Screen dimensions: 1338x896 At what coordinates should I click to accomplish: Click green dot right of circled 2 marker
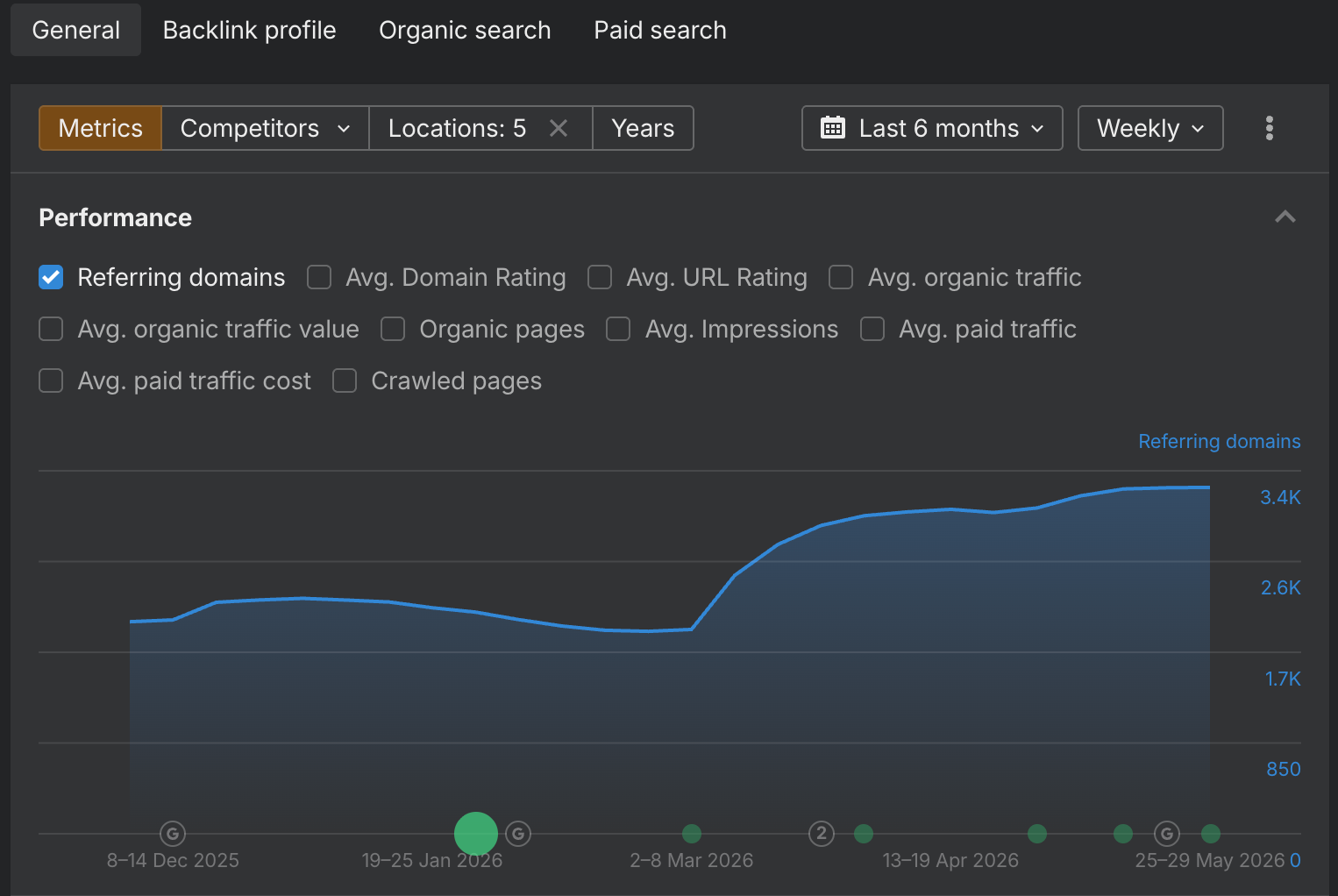[x=864, y=834]
